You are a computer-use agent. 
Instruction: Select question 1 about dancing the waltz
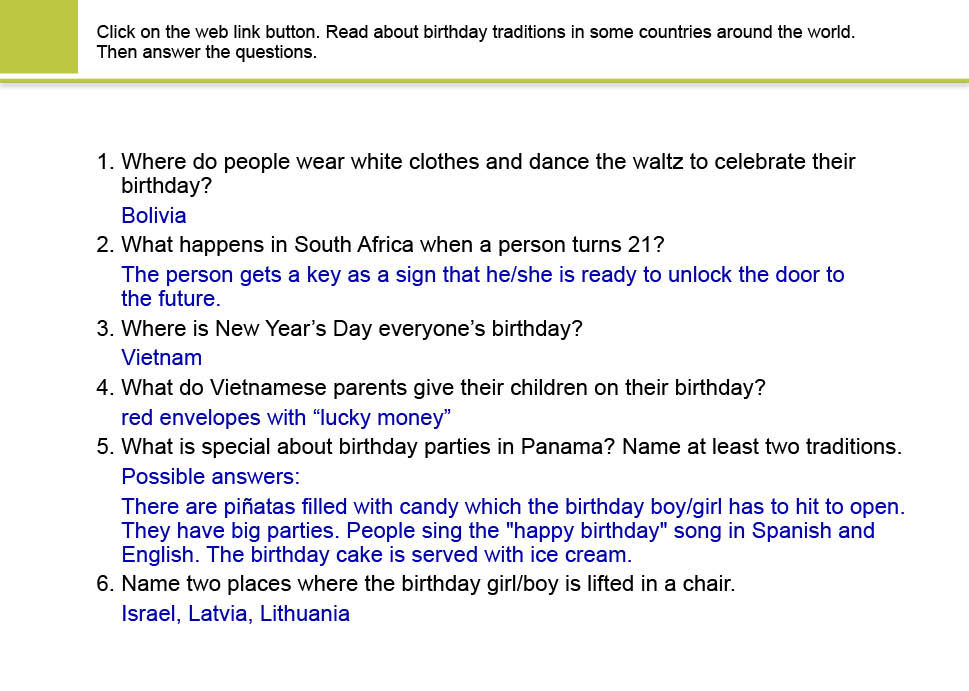487,173
